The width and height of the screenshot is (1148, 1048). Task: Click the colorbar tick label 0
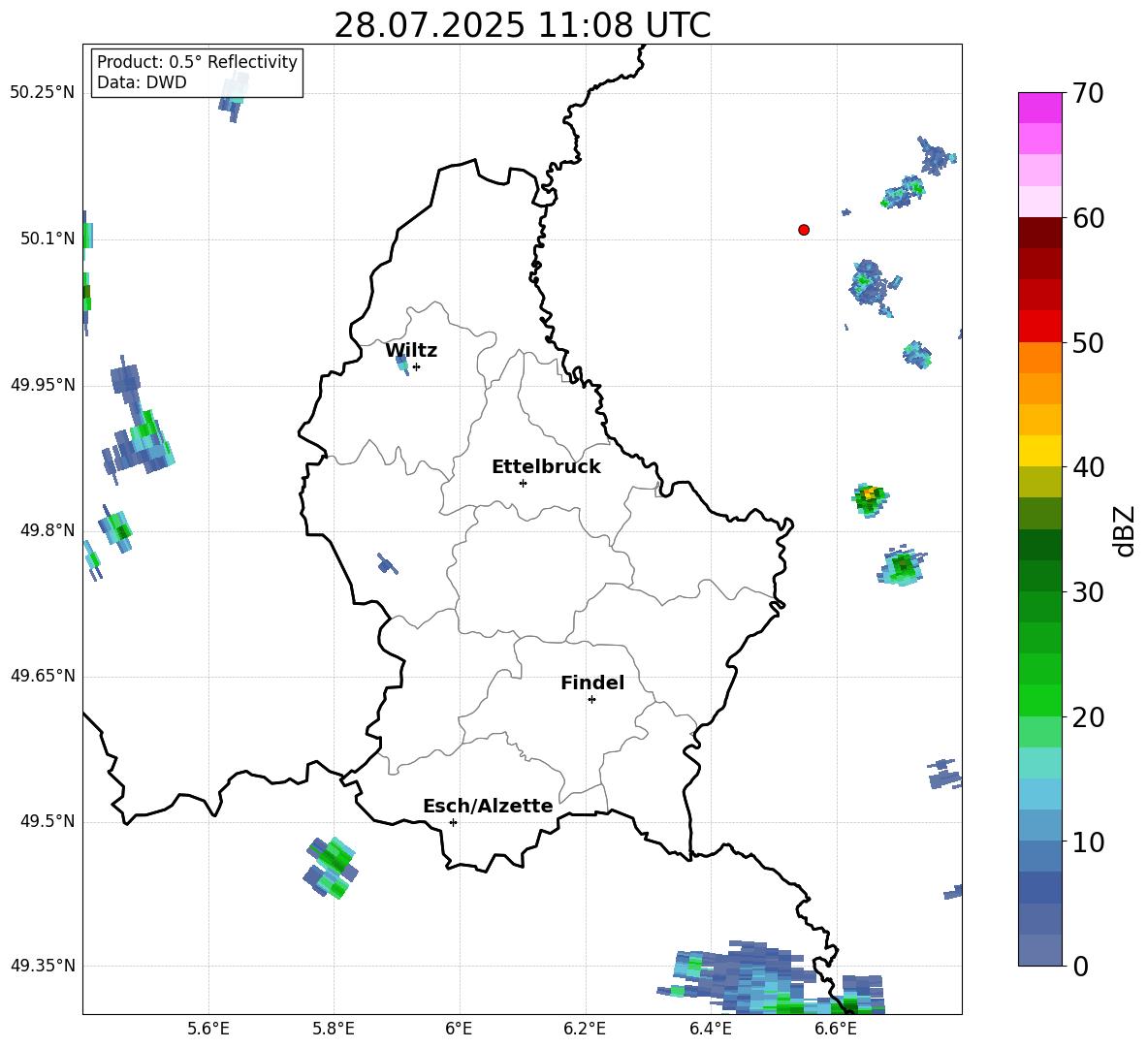[1080, 967]
